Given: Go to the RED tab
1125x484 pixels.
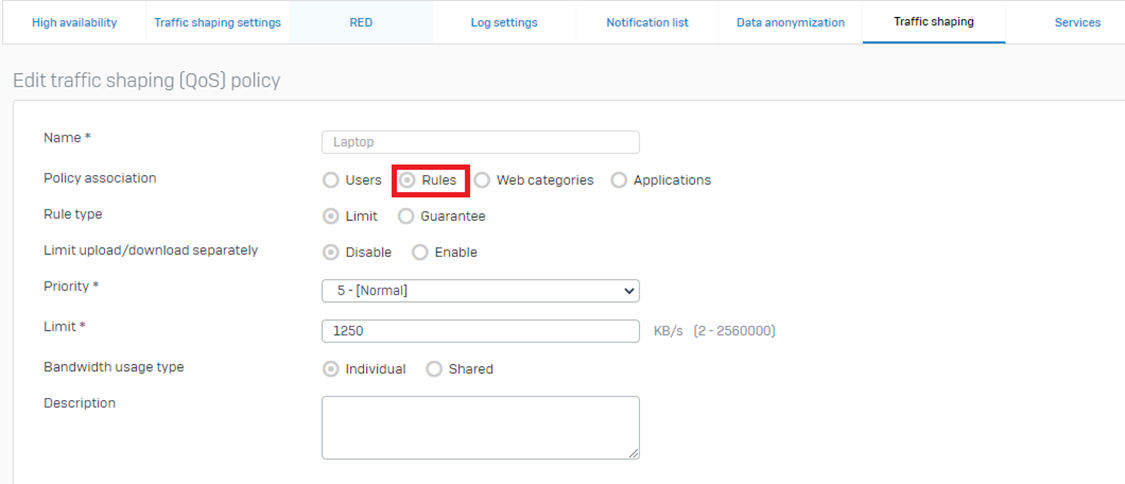Looking at the screenshot, I should [361, 22].
